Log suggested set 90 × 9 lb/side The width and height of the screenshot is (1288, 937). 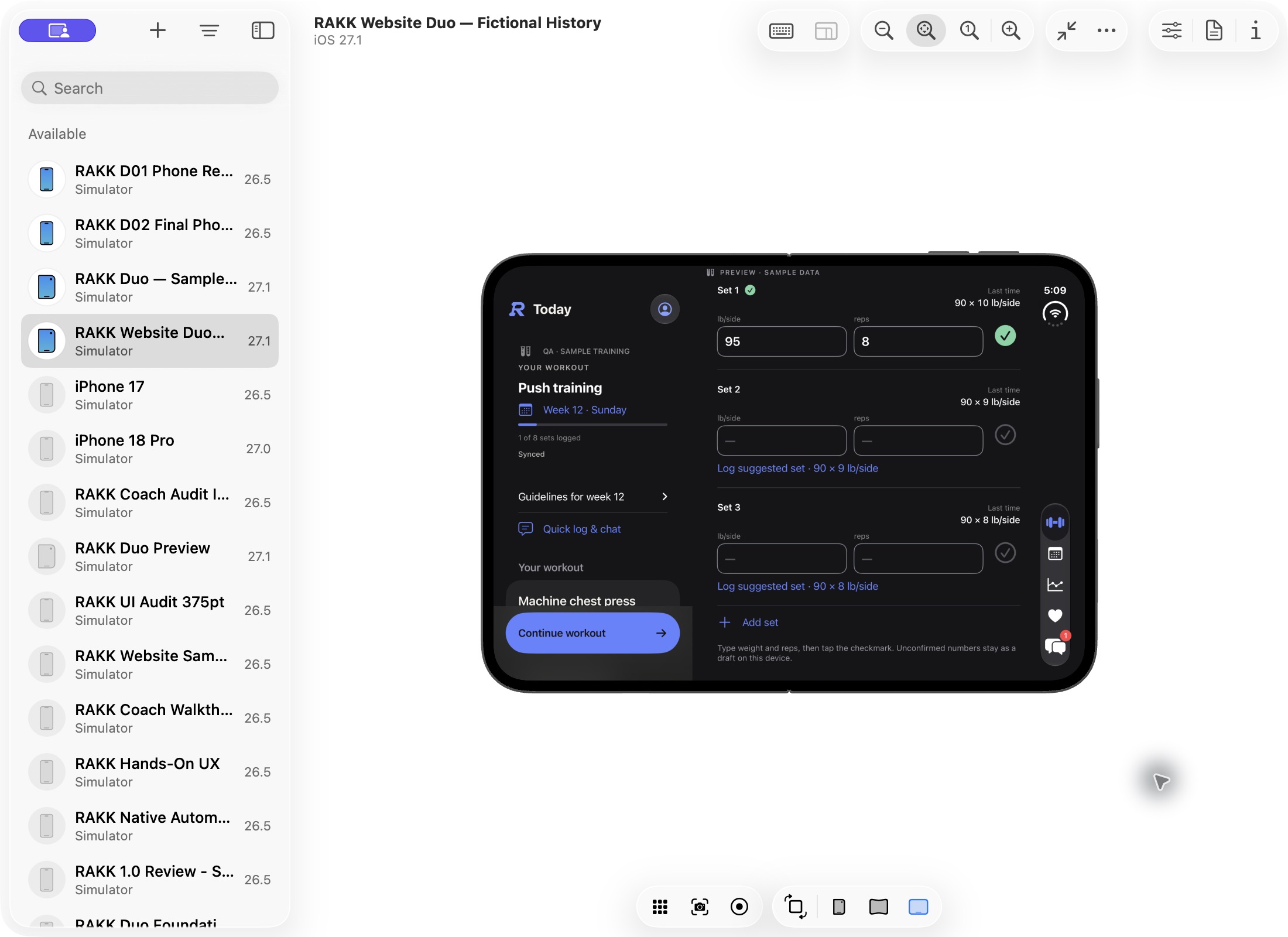point(797,468)
